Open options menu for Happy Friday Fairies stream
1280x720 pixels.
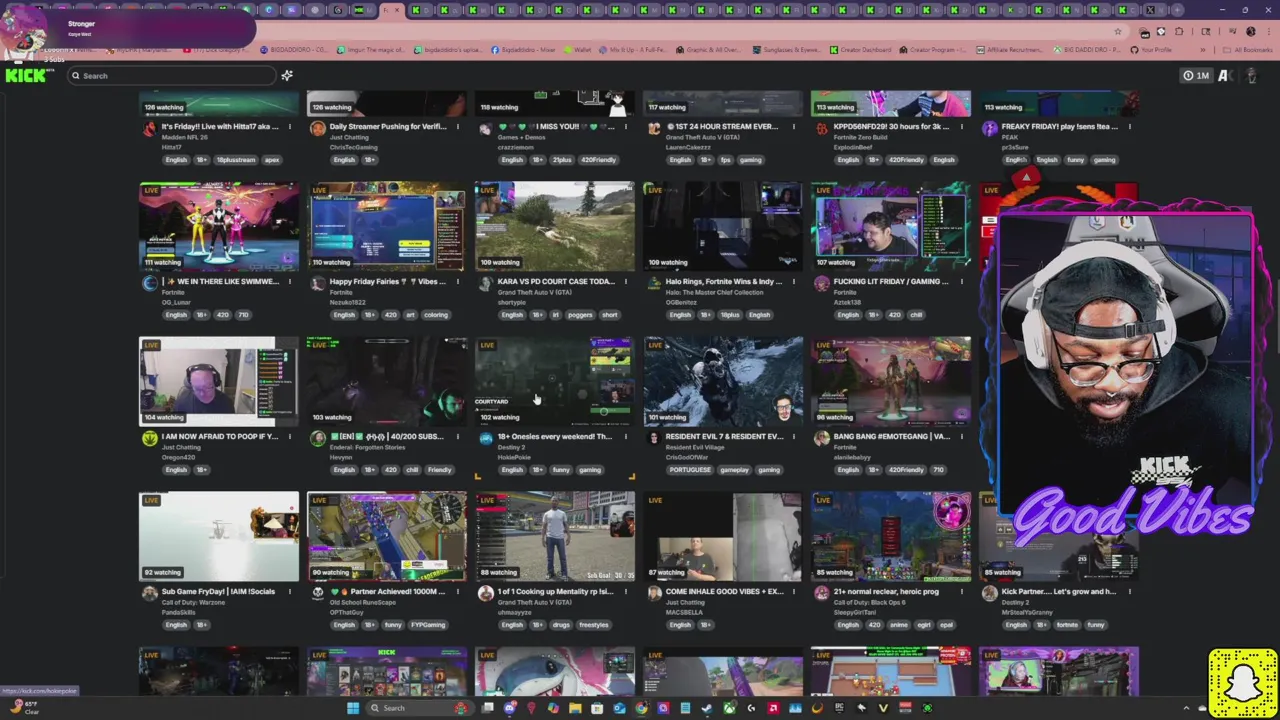(x=458, y=282)
